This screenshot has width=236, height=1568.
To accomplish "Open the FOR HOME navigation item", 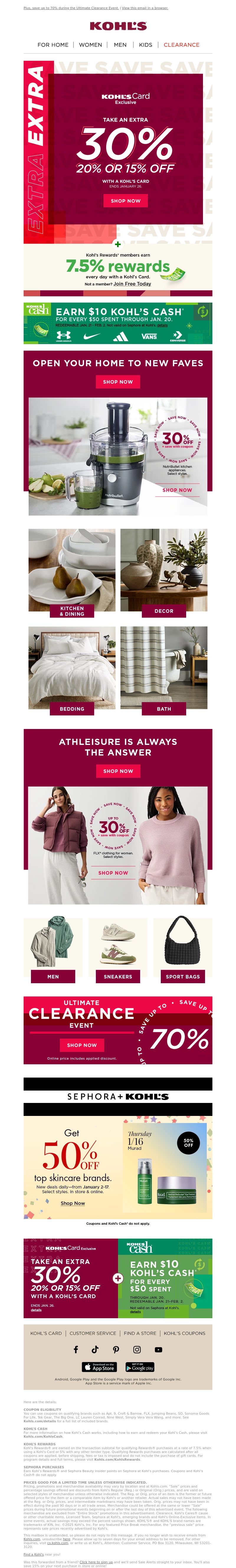I will coord(53,45).
